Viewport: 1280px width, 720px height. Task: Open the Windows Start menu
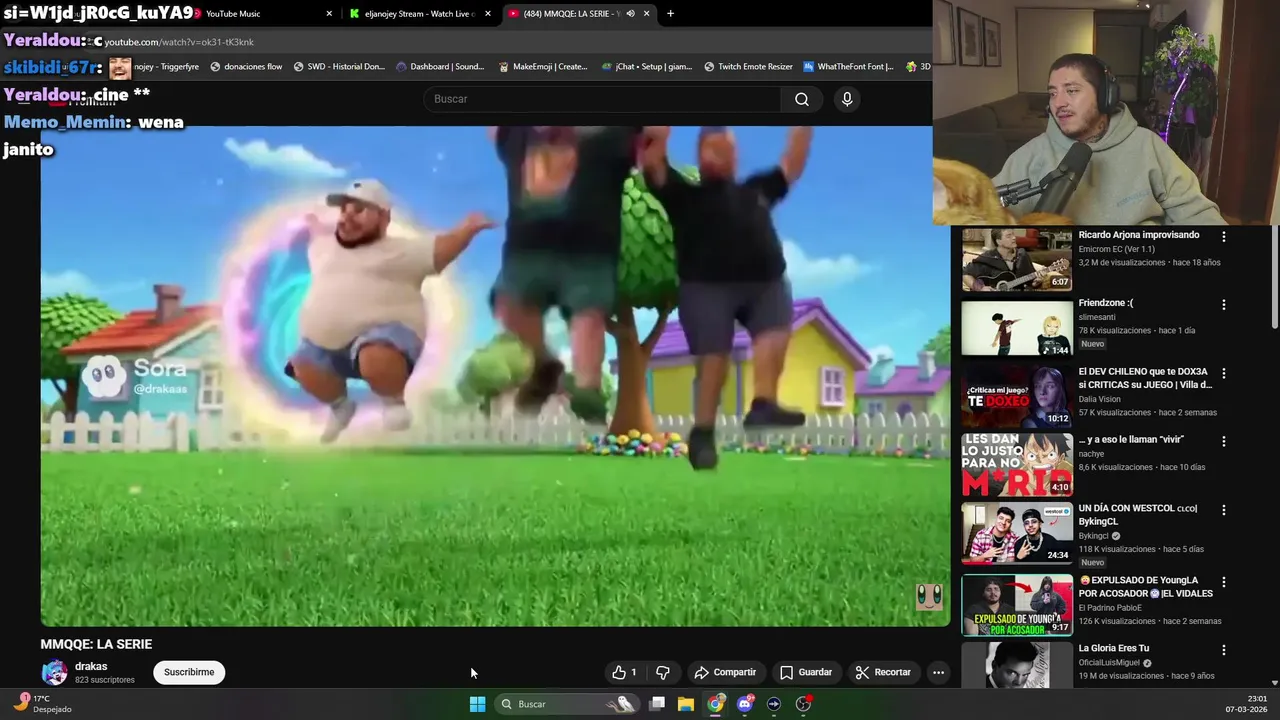click(477, 704)
